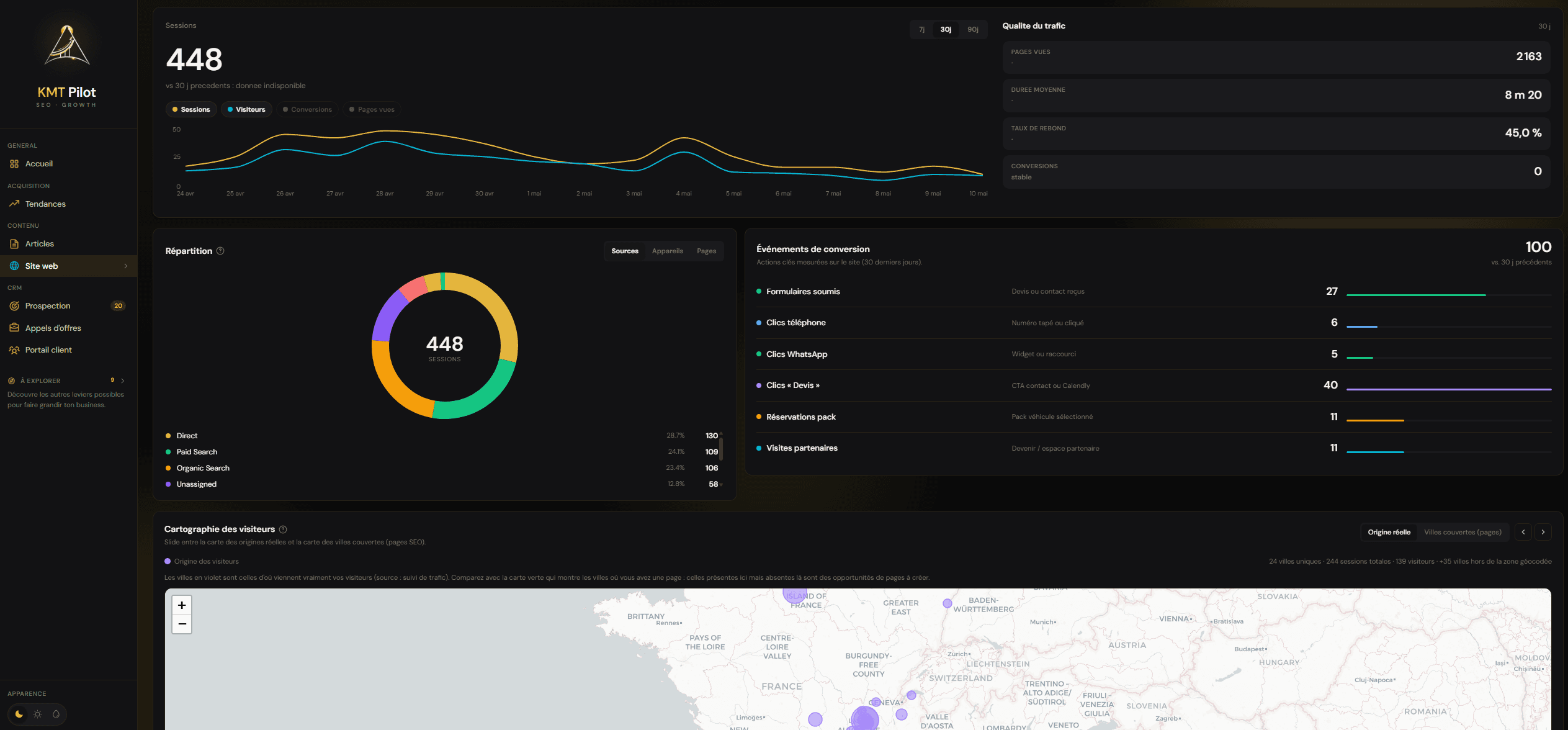The width and height of the screenshot is (1568, 730).
Task: Click the Prospection sidebar link
Action: point(68,306)
